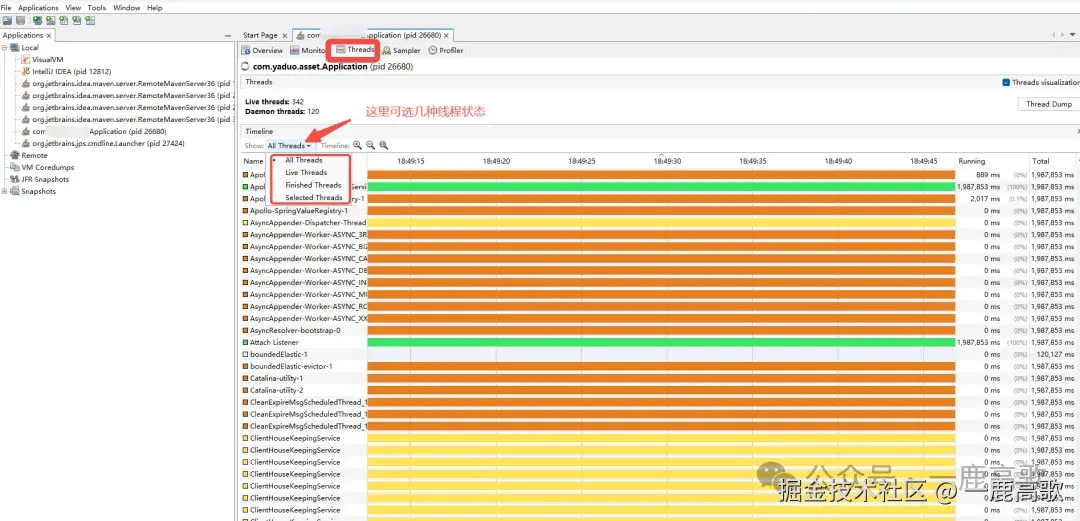The height and width of the screenshot is (521, 1080).
Task: Click the IntelliJ IDEA process icon
Action: (x=26, y=72)
